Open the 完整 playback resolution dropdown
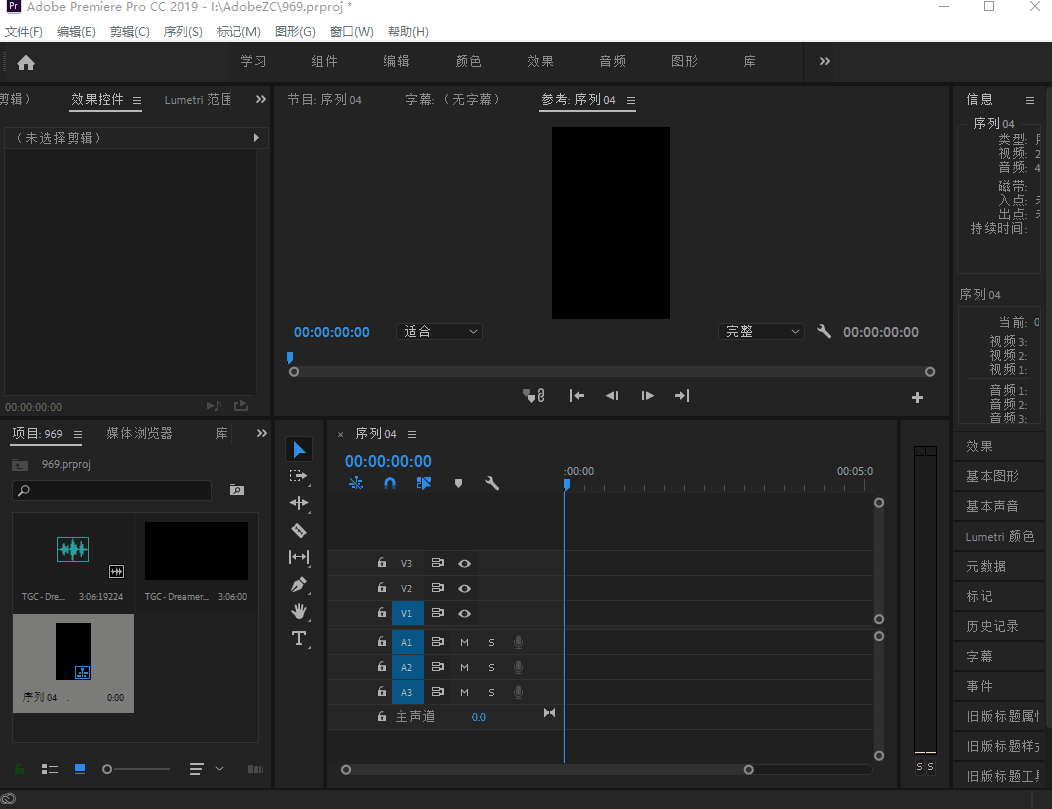Viewport: 1052px width, 809px height. coord(761,332)
